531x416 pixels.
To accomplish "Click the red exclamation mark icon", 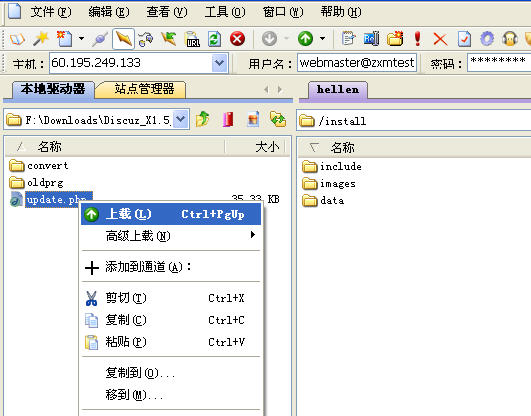I will [418, 39].
